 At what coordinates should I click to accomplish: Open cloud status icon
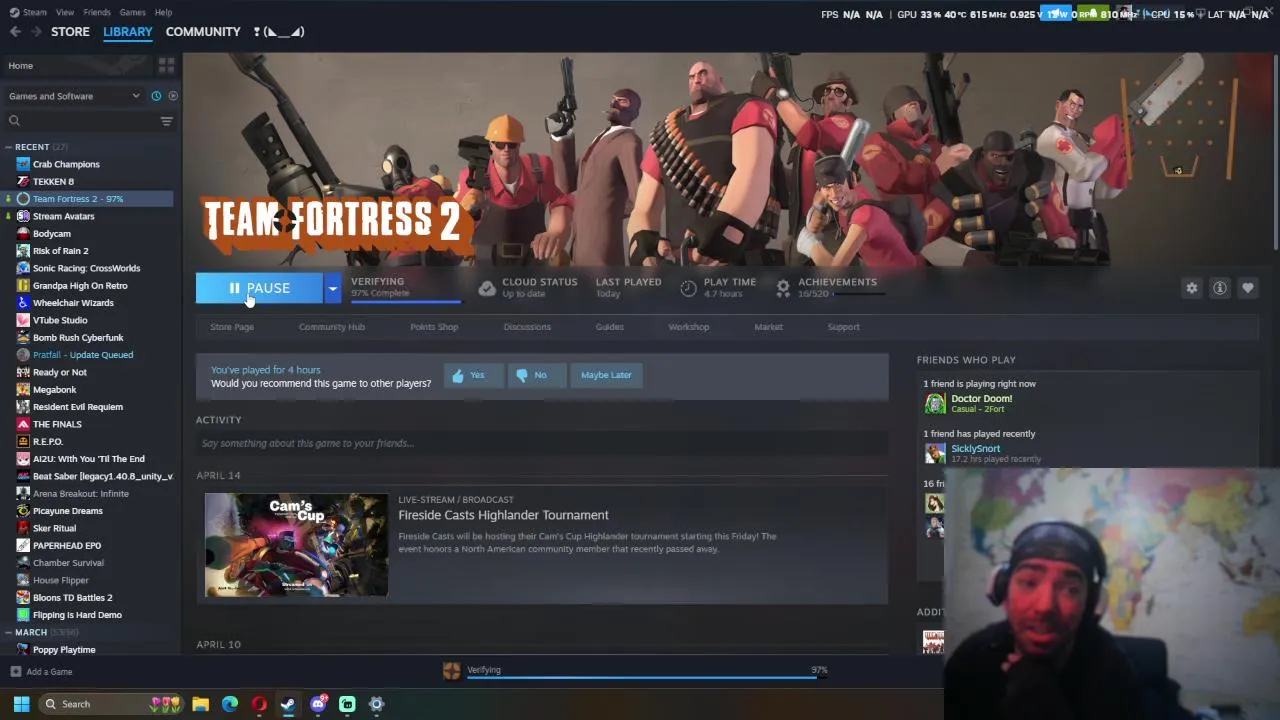click(487, 288)
